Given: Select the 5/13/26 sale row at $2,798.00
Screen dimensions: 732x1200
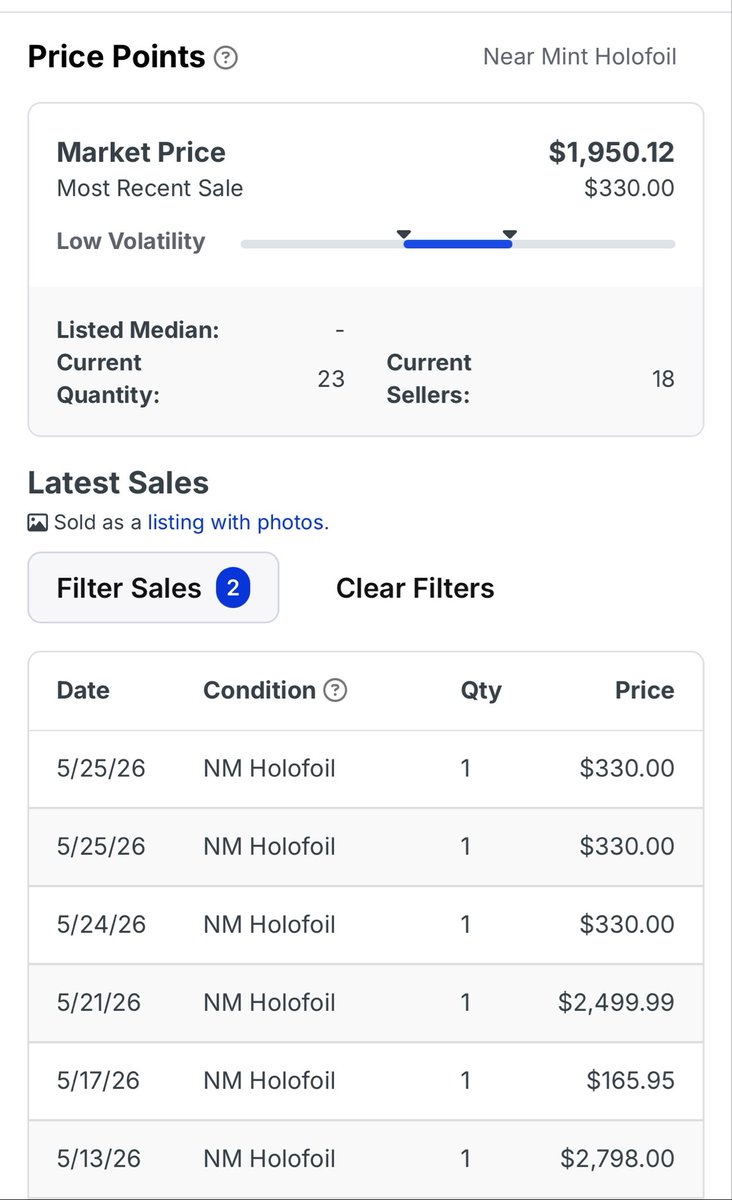Looking at the screenshot, I should pos(366,1159).
